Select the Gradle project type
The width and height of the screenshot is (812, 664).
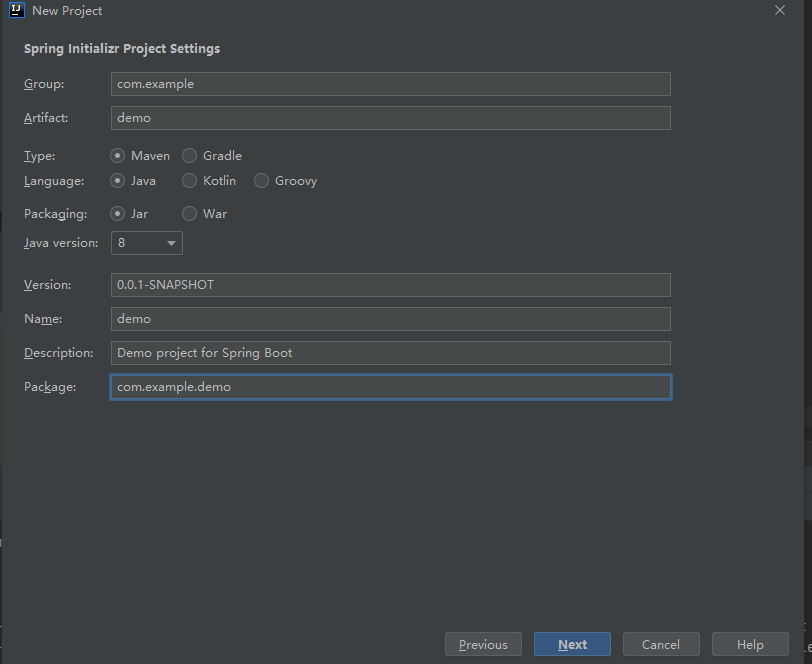pos(190,156)
